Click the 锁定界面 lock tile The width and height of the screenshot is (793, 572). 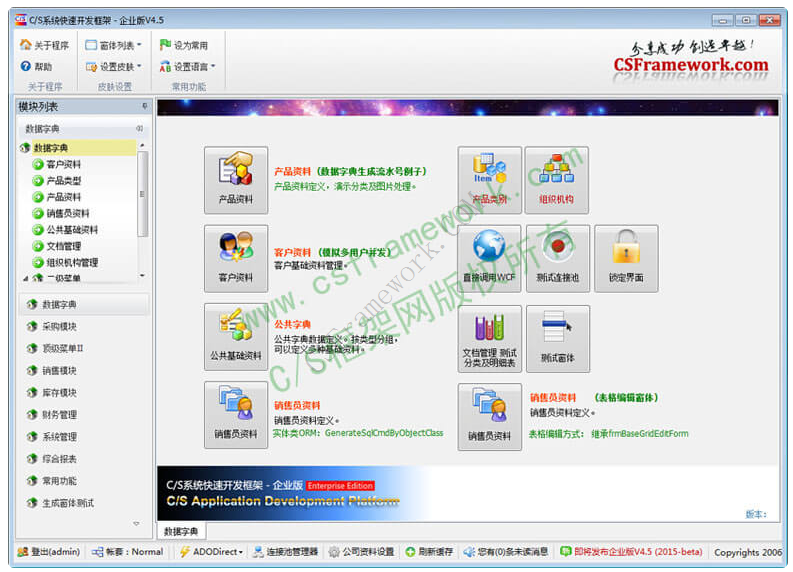pos(626,258)
